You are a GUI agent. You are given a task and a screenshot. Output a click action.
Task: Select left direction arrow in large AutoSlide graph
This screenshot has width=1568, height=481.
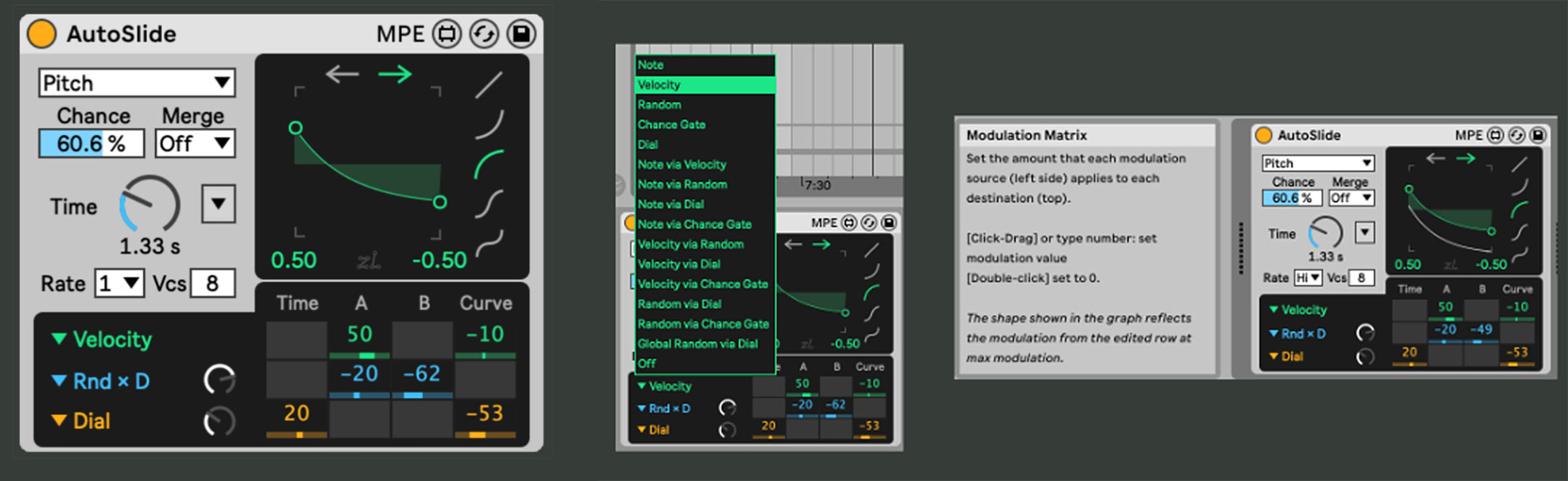pos(342,74)
